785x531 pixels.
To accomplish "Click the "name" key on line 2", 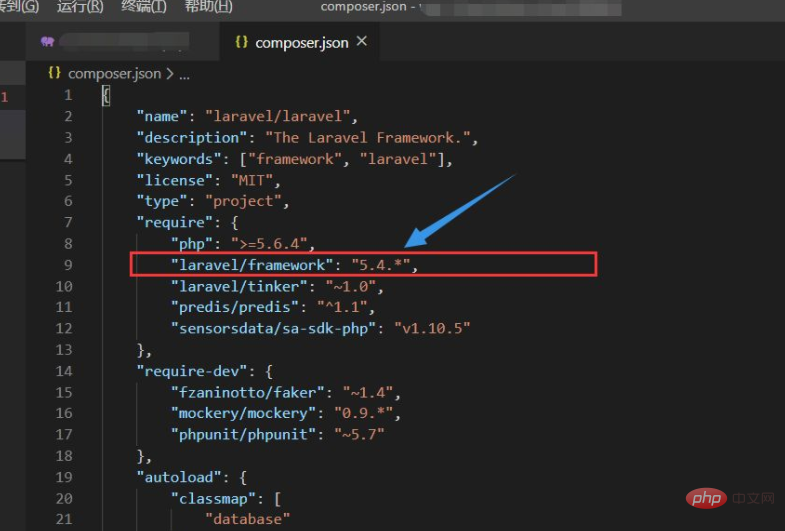I will point(162,117).
